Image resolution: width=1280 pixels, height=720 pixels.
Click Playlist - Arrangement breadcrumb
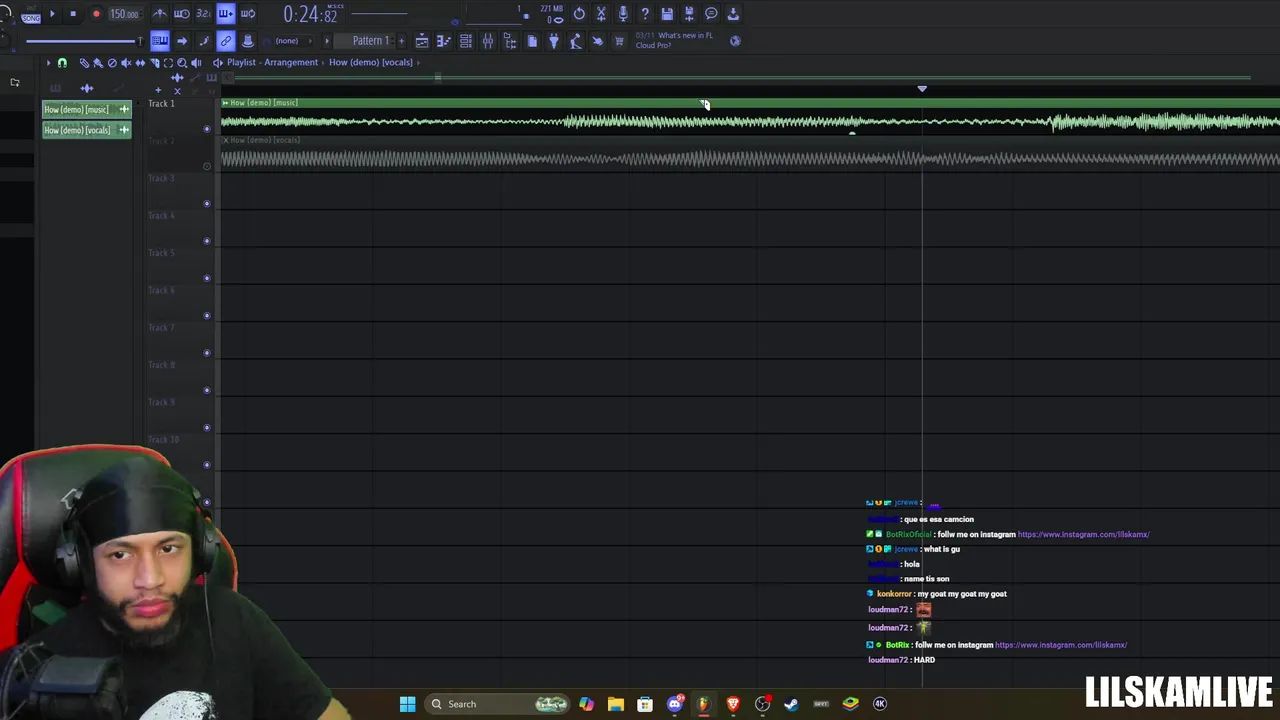272,62
